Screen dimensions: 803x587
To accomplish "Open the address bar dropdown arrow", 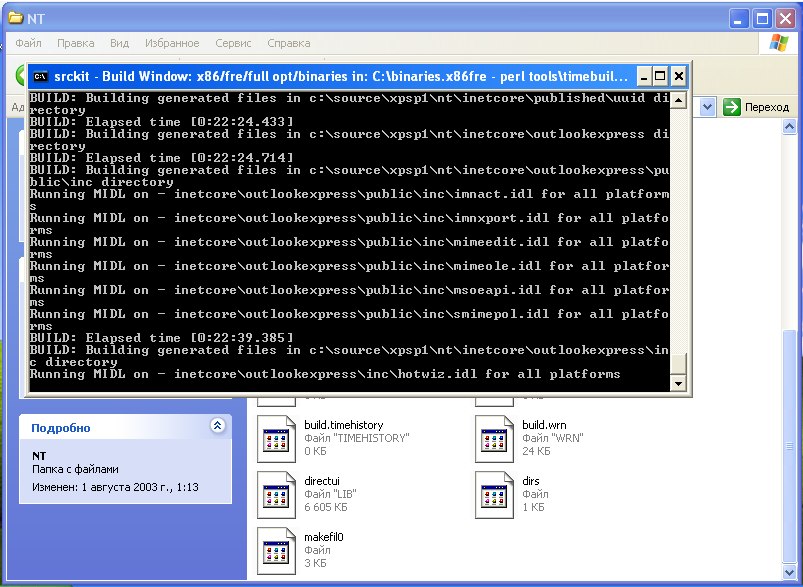I will click(x=707, y=107).
